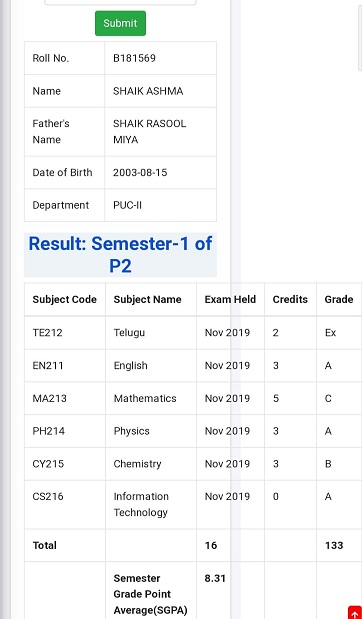Image resolution: width=362 pixels, height=619 pixels.
Task: Click the Grade column header
Action: pyautogui.click(x=339, y=300)
